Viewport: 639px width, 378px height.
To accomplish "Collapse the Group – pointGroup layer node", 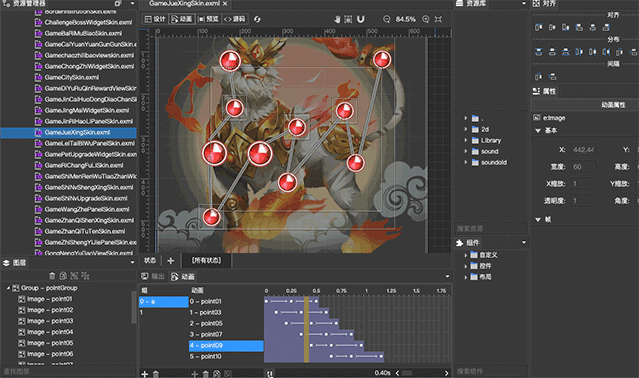I will [8, 288].
